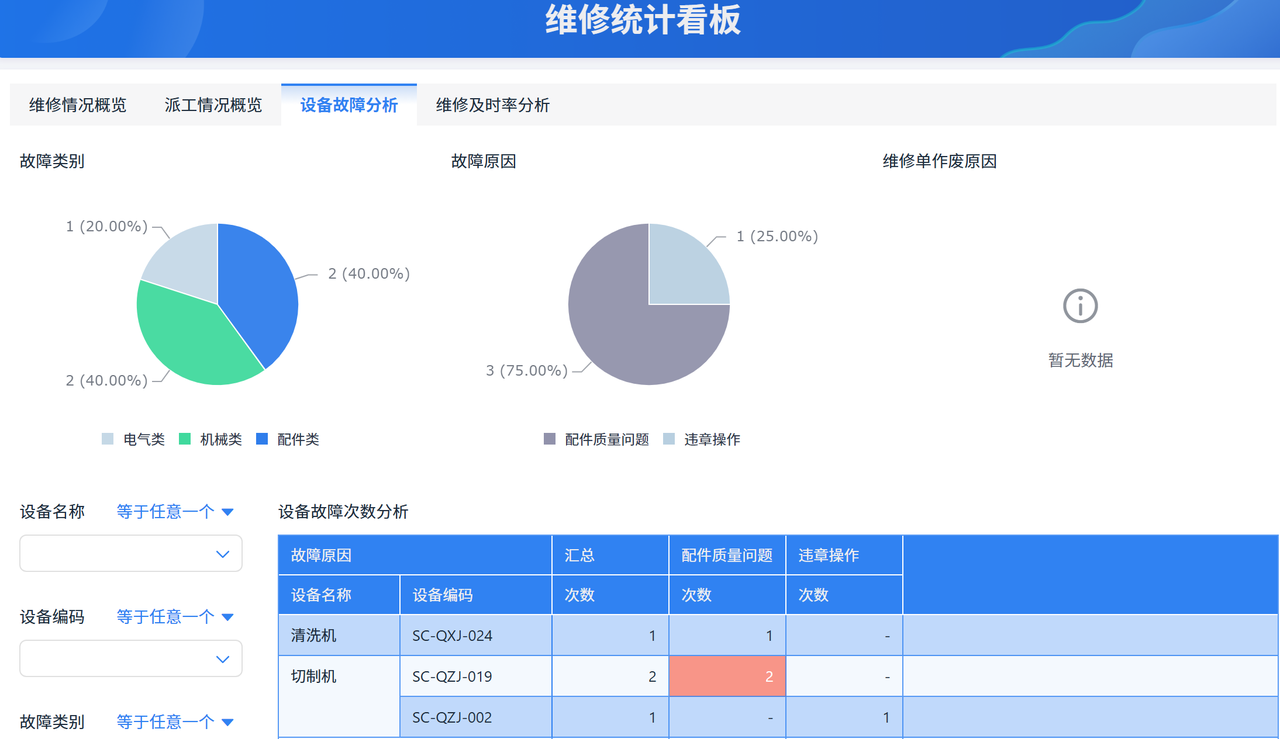The width and height of the screenshot is (1280, 739).
Task: Click the 设备编码 column header in table
Action: tap(475, 595)
